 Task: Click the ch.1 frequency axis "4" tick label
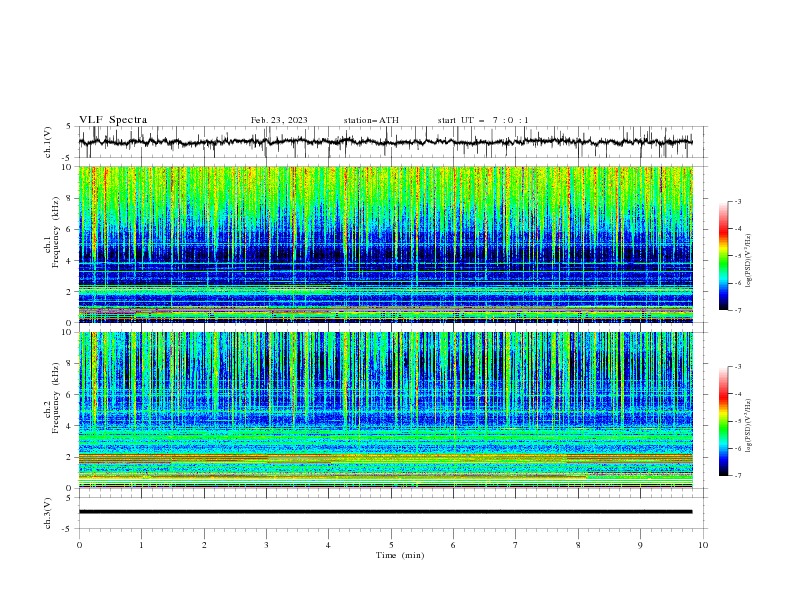[69, 261]
